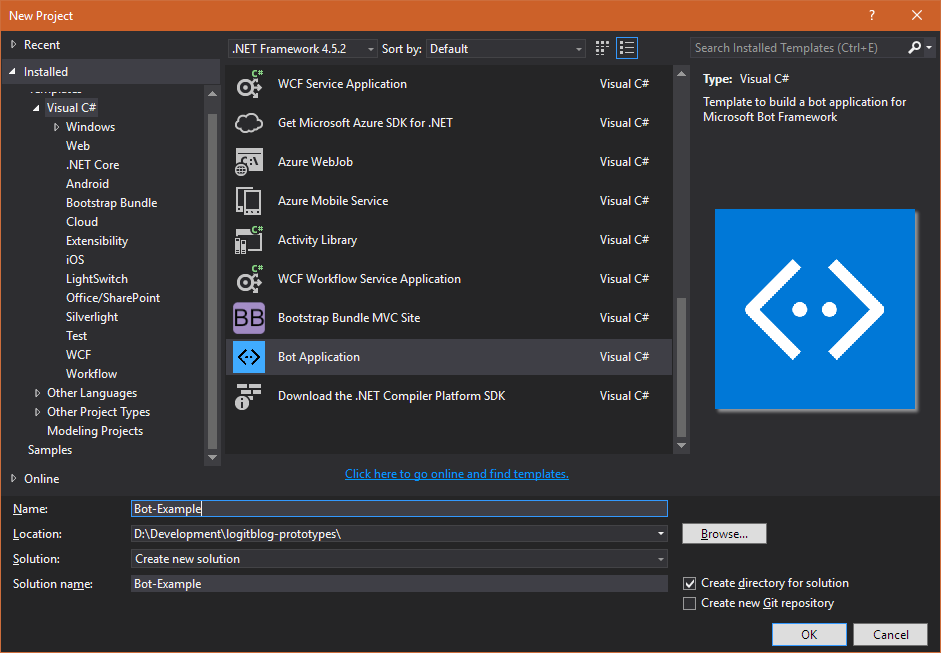Select the Cloud category
941x653 pixels.
[x=82, y=222]
